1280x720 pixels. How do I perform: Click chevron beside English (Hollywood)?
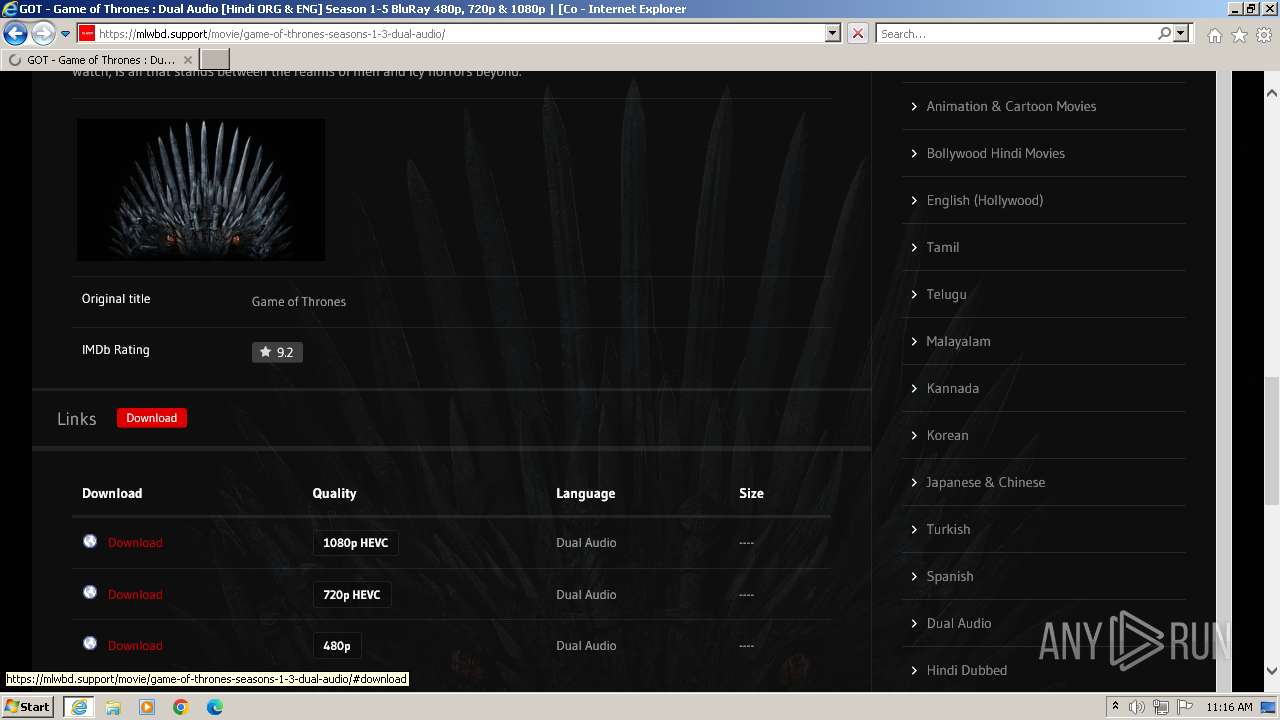914,200
